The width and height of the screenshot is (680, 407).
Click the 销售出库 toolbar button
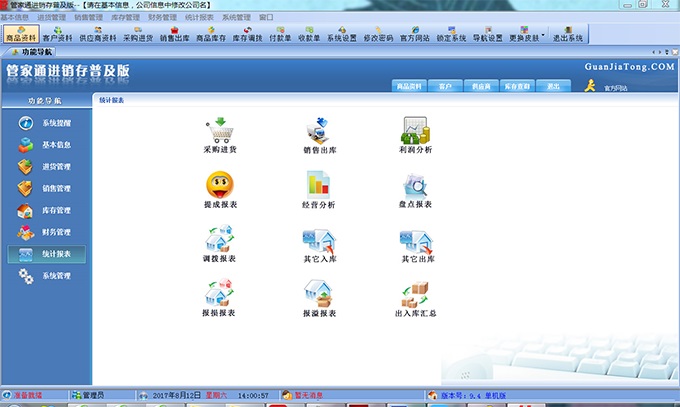[x=174, y=34]
